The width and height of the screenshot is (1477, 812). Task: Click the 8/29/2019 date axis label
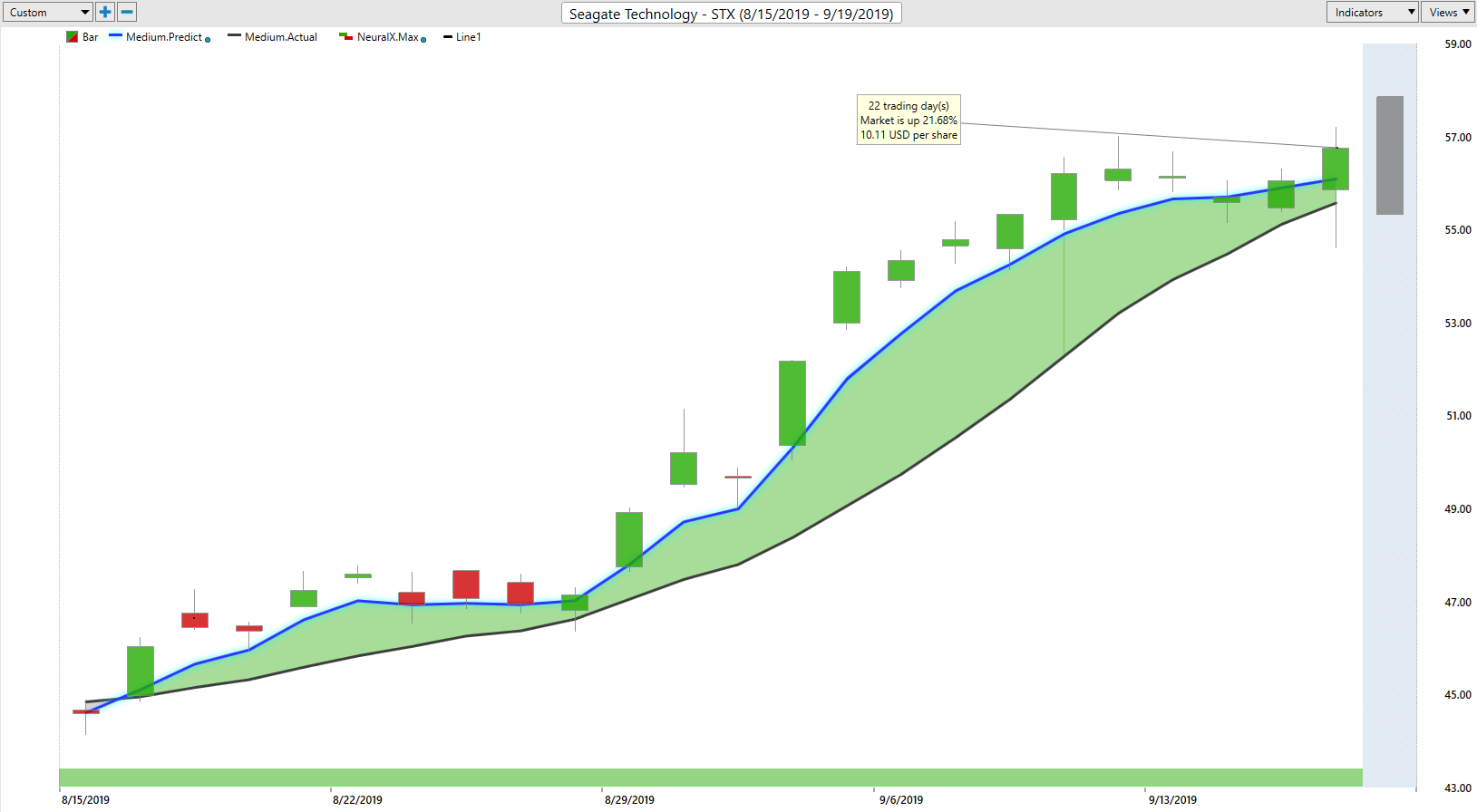click(x=629, y=799)
